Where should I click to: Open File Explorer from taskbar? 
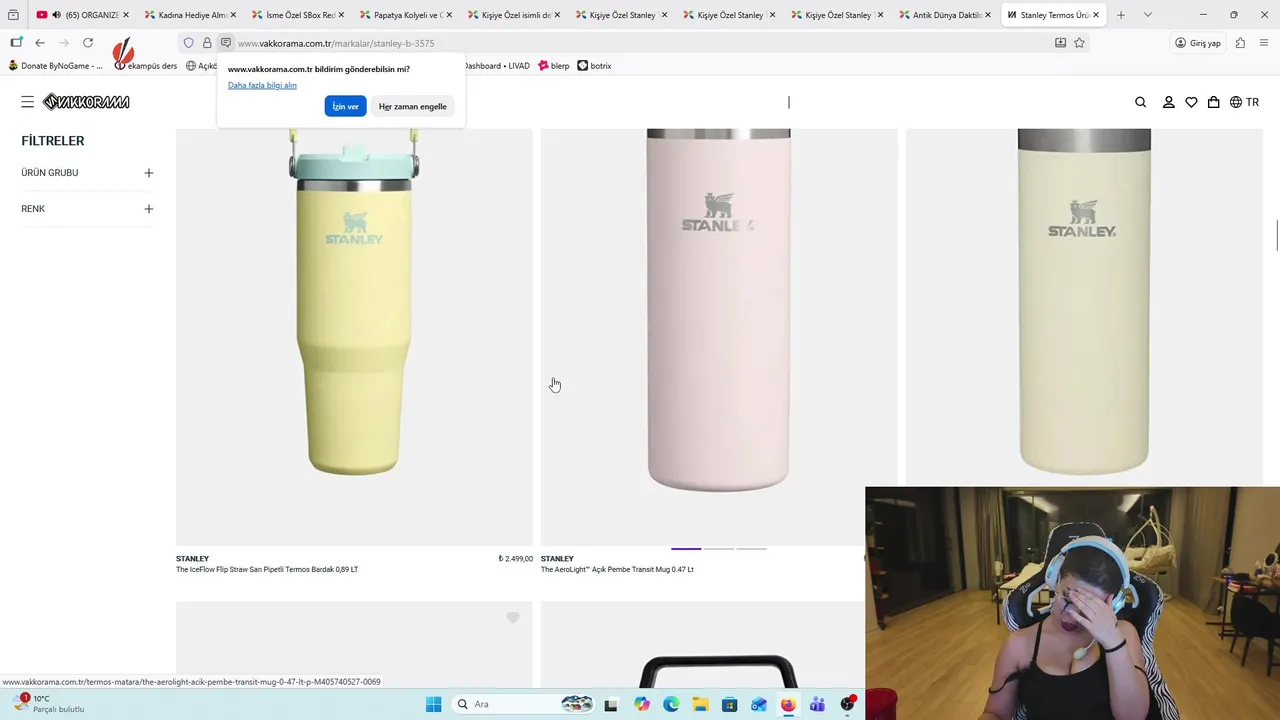tap(700, 704)
